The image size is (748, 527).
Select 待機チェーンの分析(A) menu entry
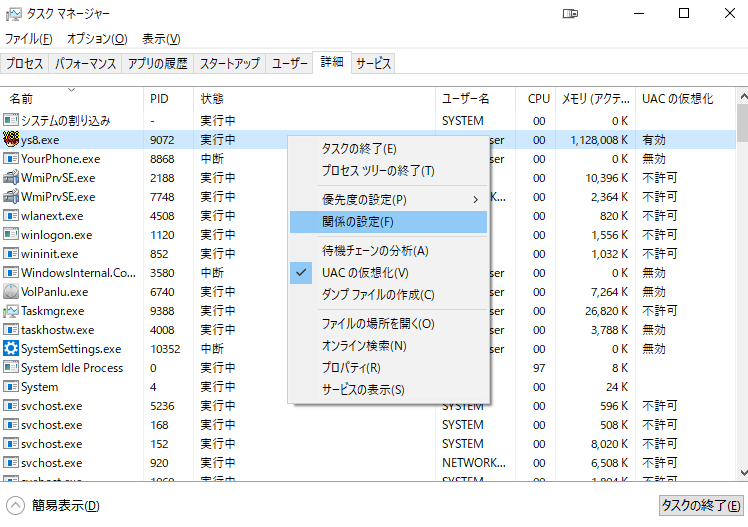(x=388, y=251)
